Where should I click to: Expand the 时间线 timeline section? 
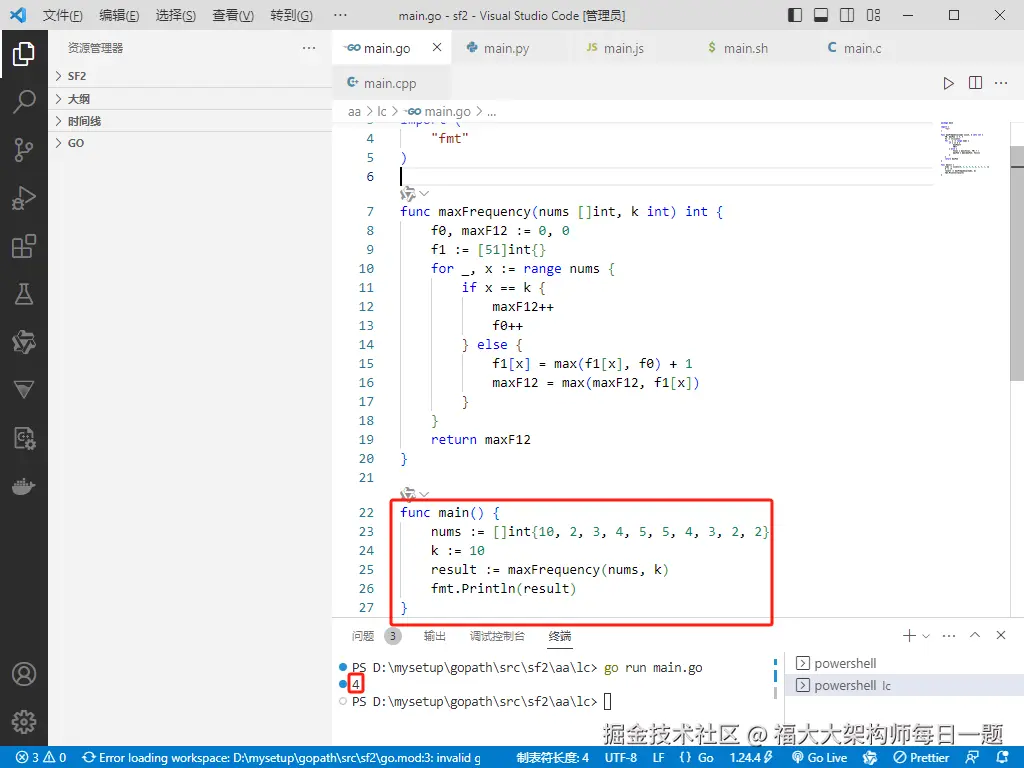[x=190, y=121]
